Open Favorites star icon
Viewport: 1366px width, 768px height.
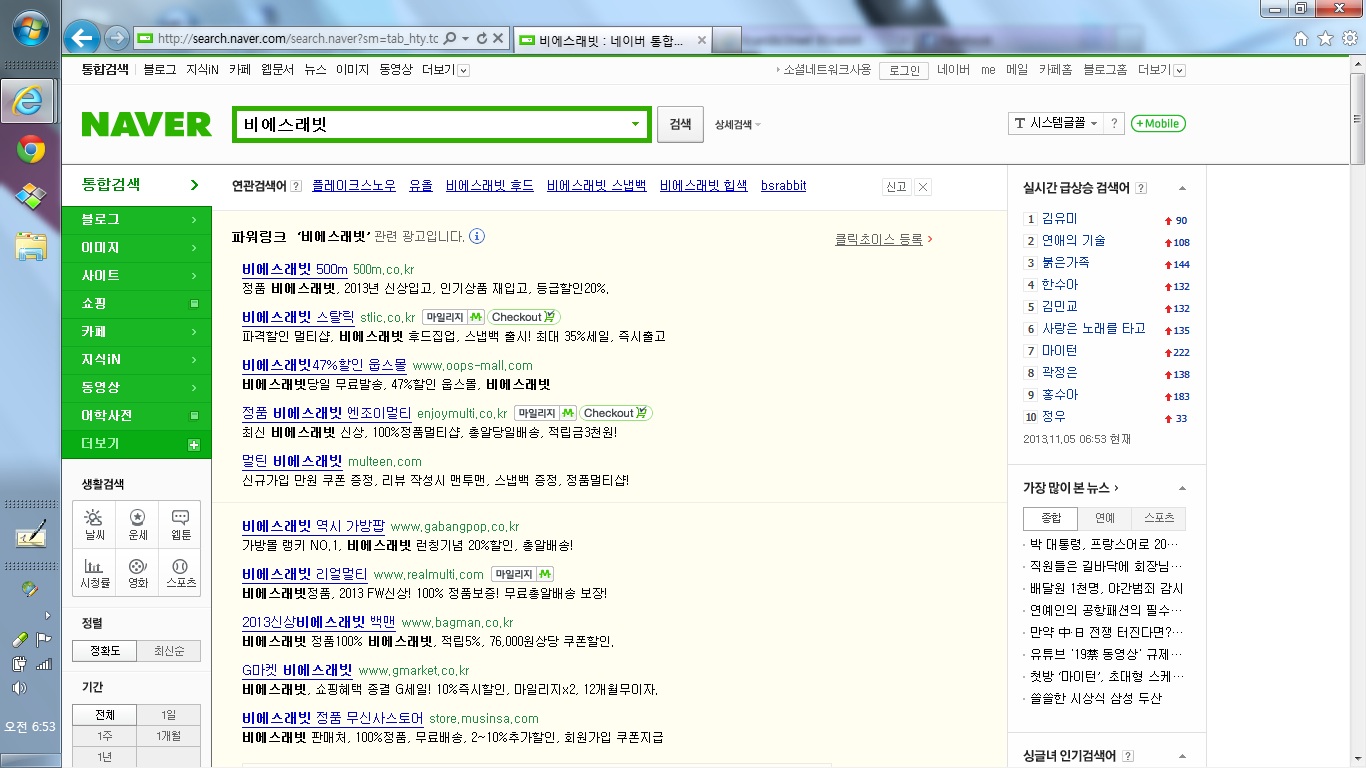click(1325, 38)
